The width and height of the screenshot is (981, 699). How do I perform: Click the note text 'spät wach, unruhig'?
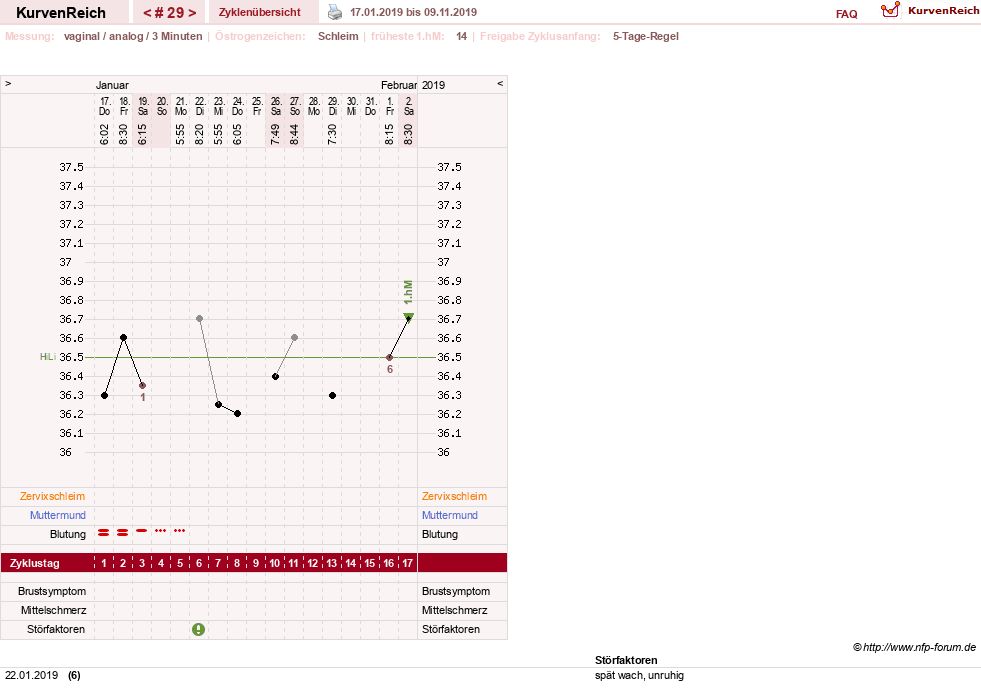tap(639, 675)
